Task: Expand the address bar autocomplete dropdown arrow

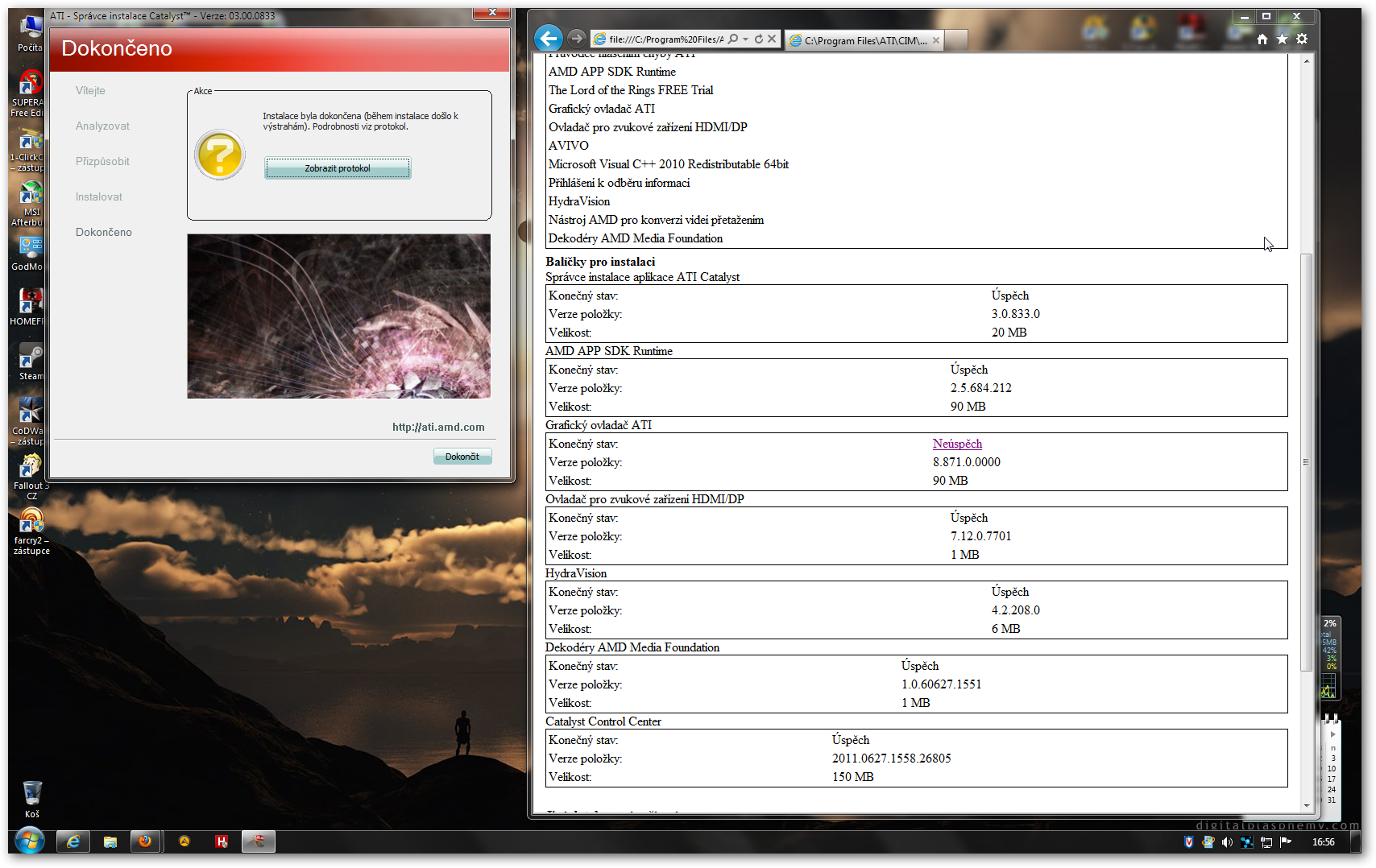Action: pos(746,39)
